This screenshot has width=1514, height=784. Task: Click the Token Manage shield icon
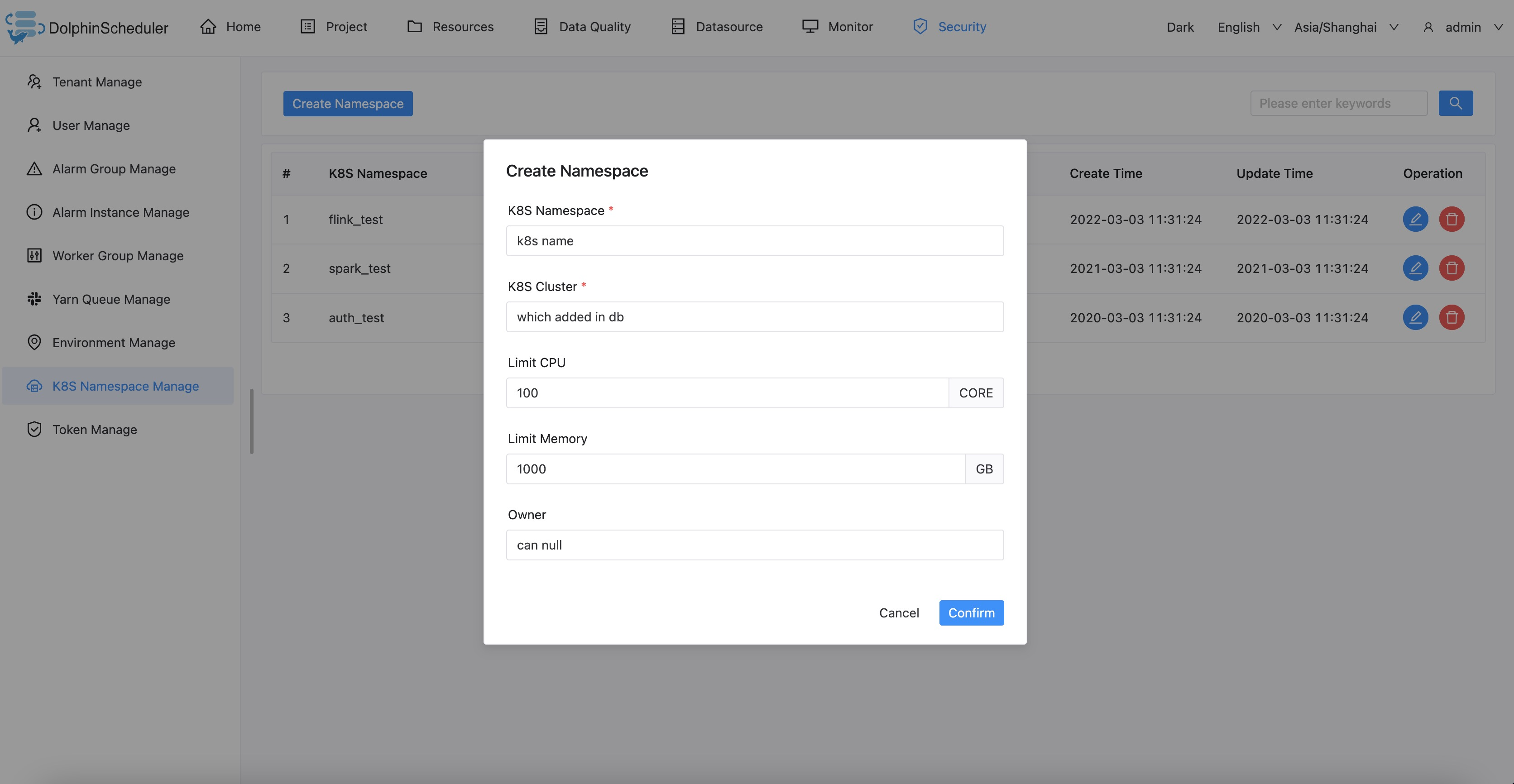pyautogui.click(x=34, y=430)
